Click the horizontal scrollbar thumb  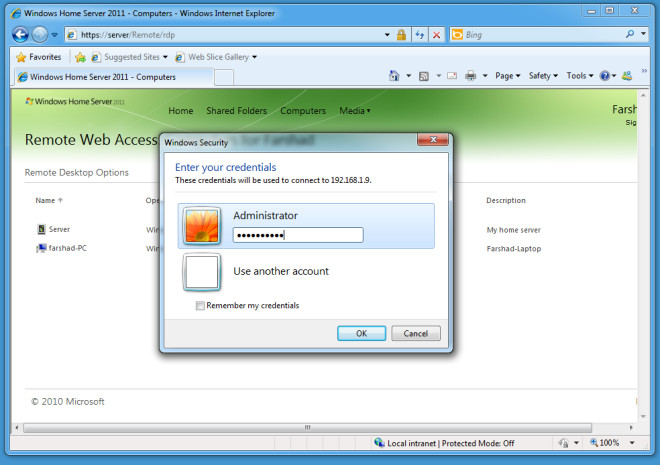pos(308,428)
